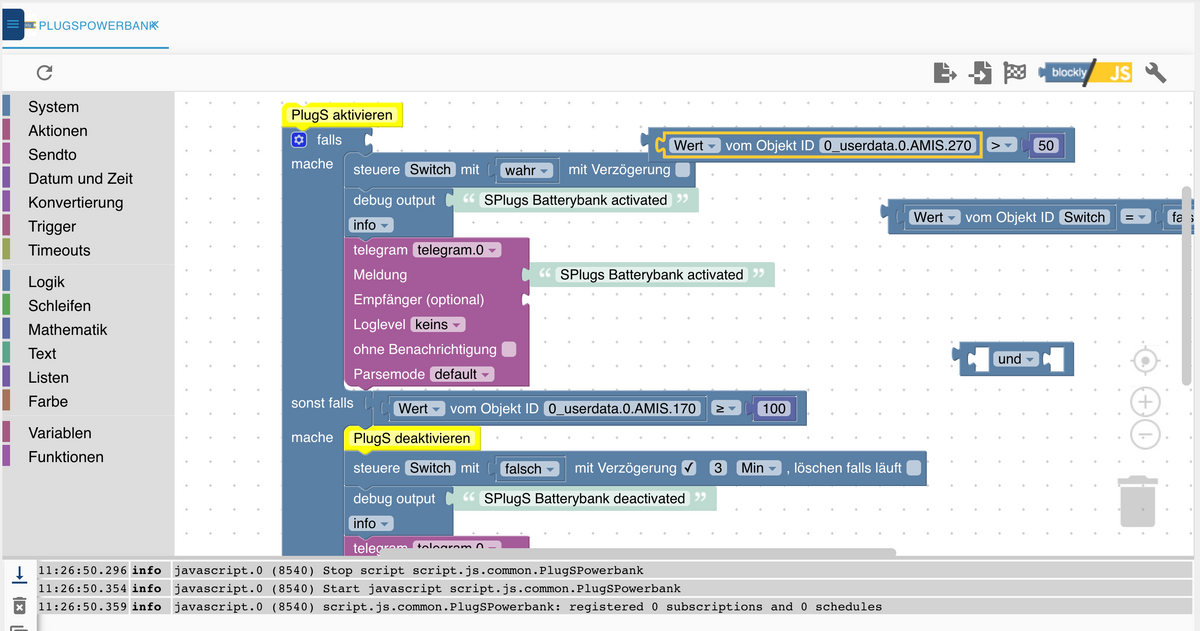Open the = comparison operator dropdown
Viewport: 1200px width, 631px height.
click(x=1134, y=217)
